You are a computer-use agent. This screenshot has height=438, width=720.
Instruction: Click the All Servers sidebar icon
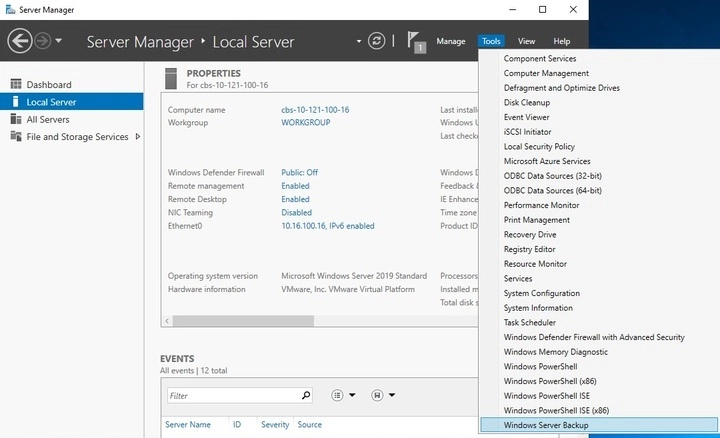click(x=16, y=119)
